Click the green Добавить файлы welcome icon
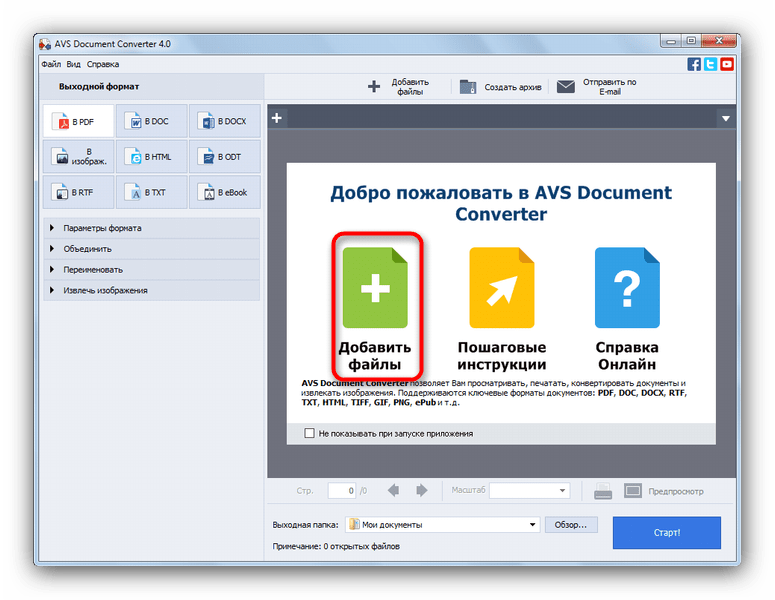Image resolution: width=775 pixels, height=600 pixels. [375, 288]
